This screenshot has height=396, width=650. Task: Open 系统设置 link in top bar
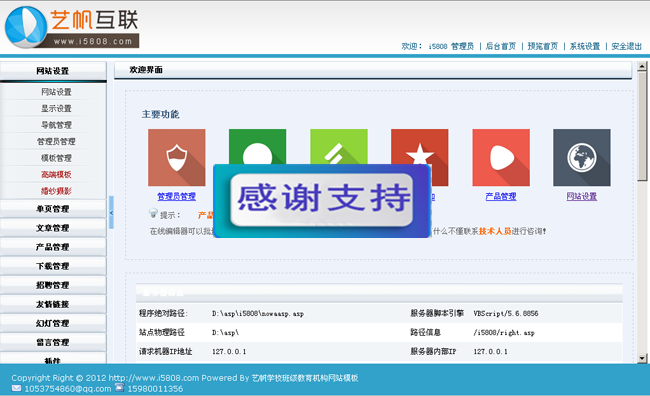[585, 46]
